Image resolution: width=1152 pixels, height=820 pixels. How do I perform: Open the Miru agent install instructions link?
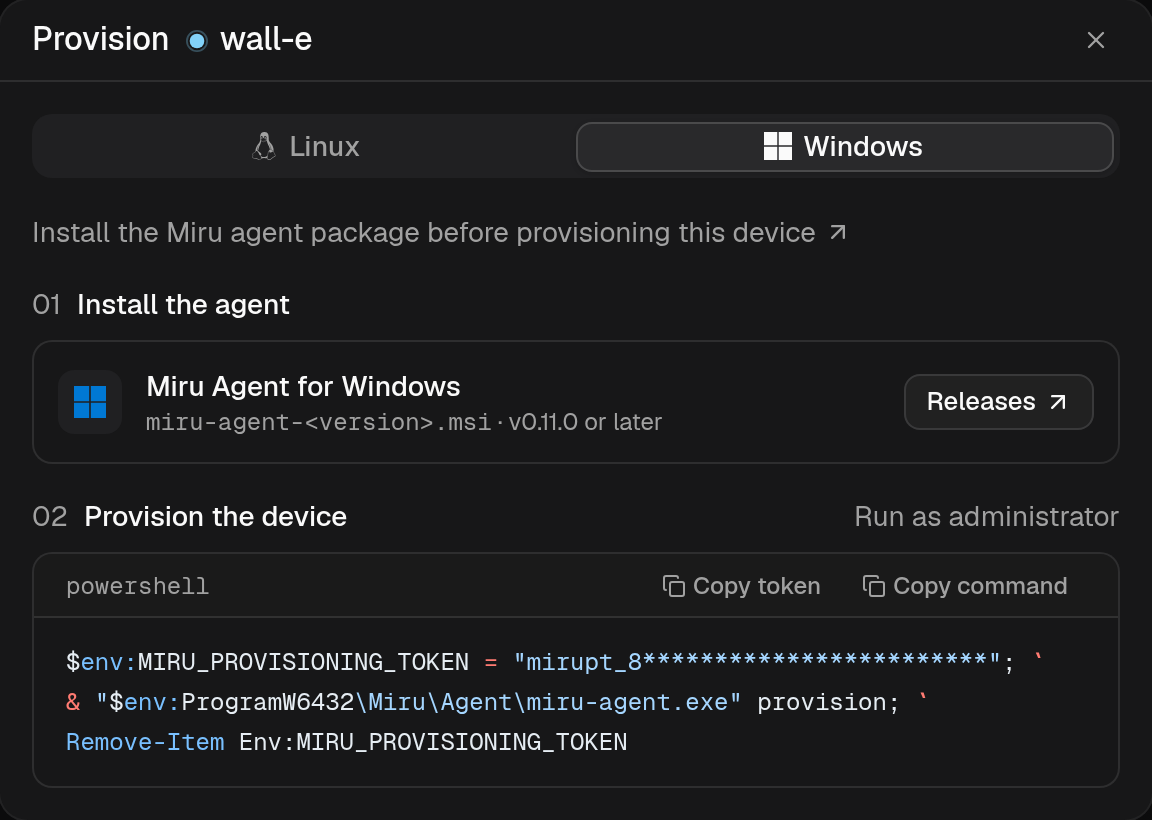click(439, 233)
